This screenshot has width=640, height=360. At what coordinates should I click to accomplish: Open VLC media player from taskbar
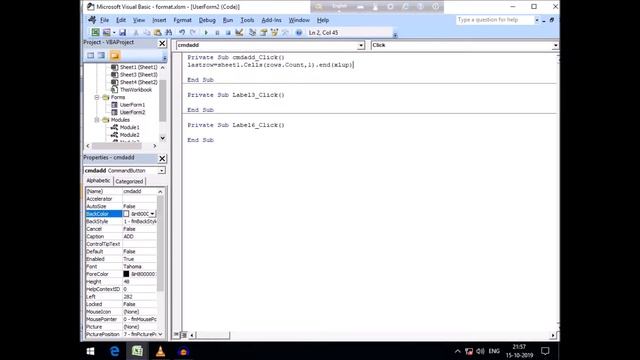point(160,351)
